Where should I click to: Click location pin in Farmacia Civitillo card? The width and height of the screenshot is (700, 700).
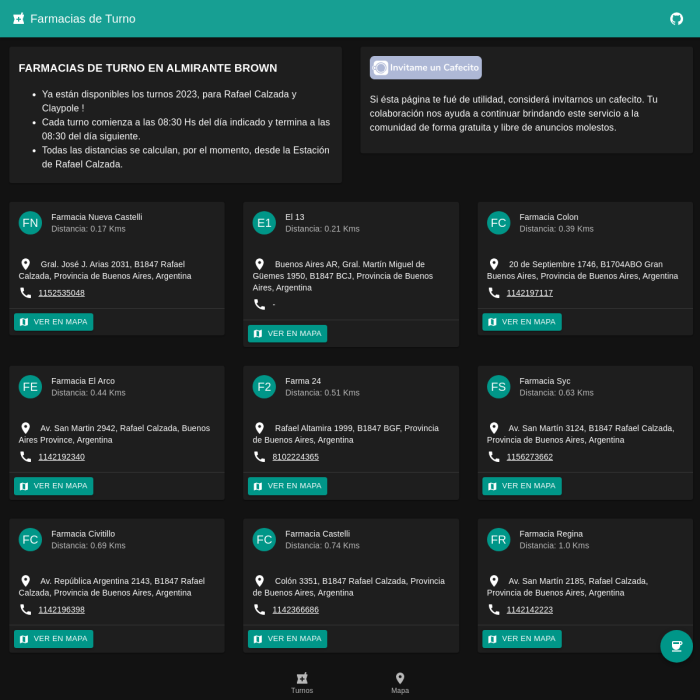[25, 580]
